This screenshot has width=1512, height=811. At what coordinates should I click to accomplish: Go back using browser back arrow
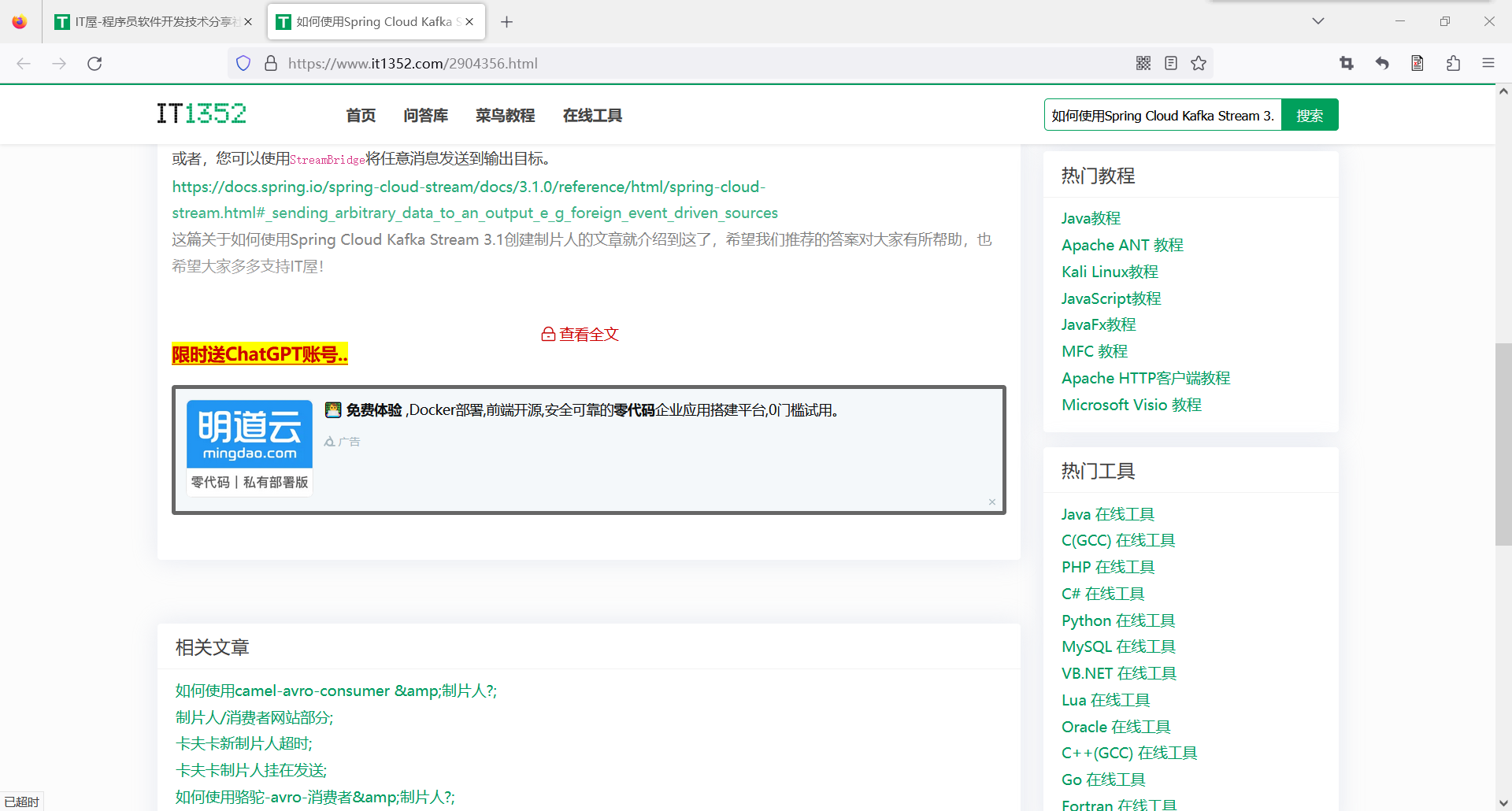pyautogui.click(x=24, y=63)
